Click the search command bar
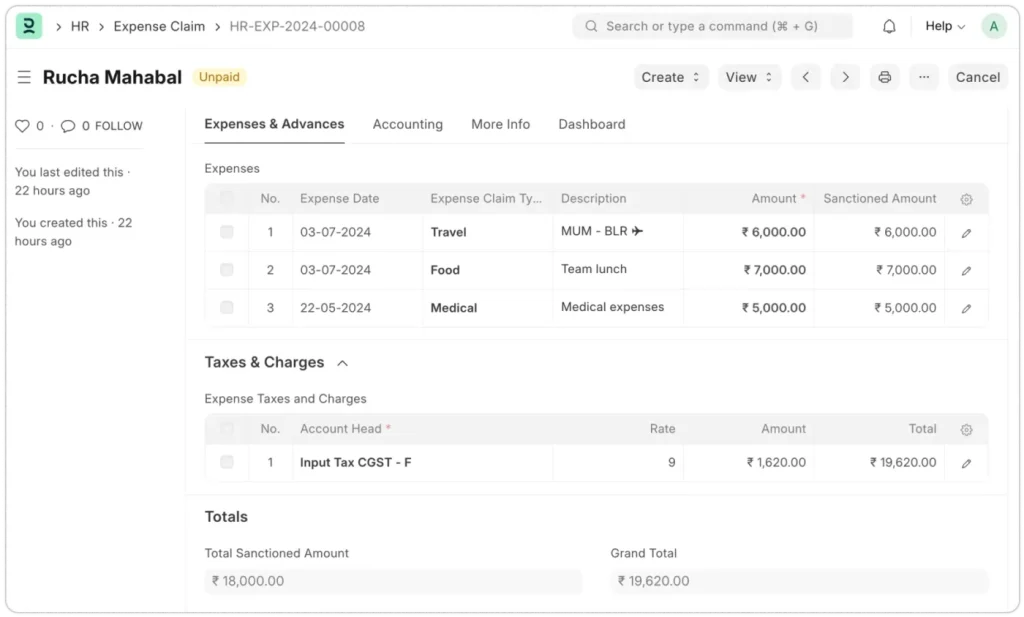 [712, 26]
